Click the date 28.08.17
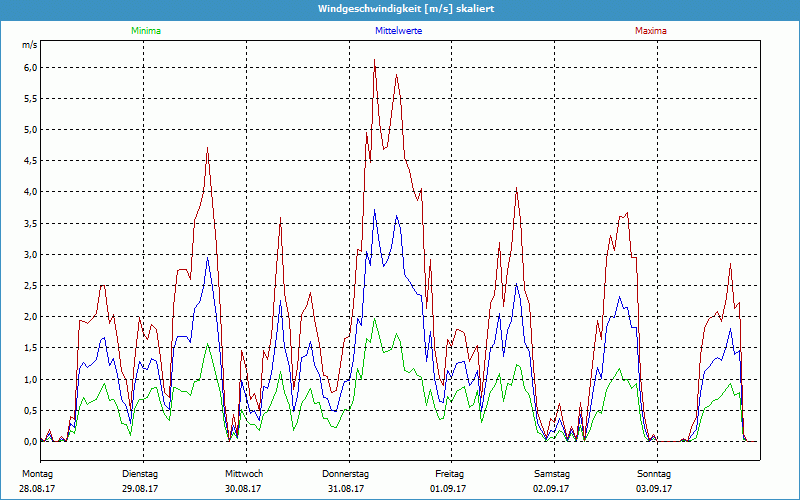This screenshot has width=800, height=500. (37, 489)
